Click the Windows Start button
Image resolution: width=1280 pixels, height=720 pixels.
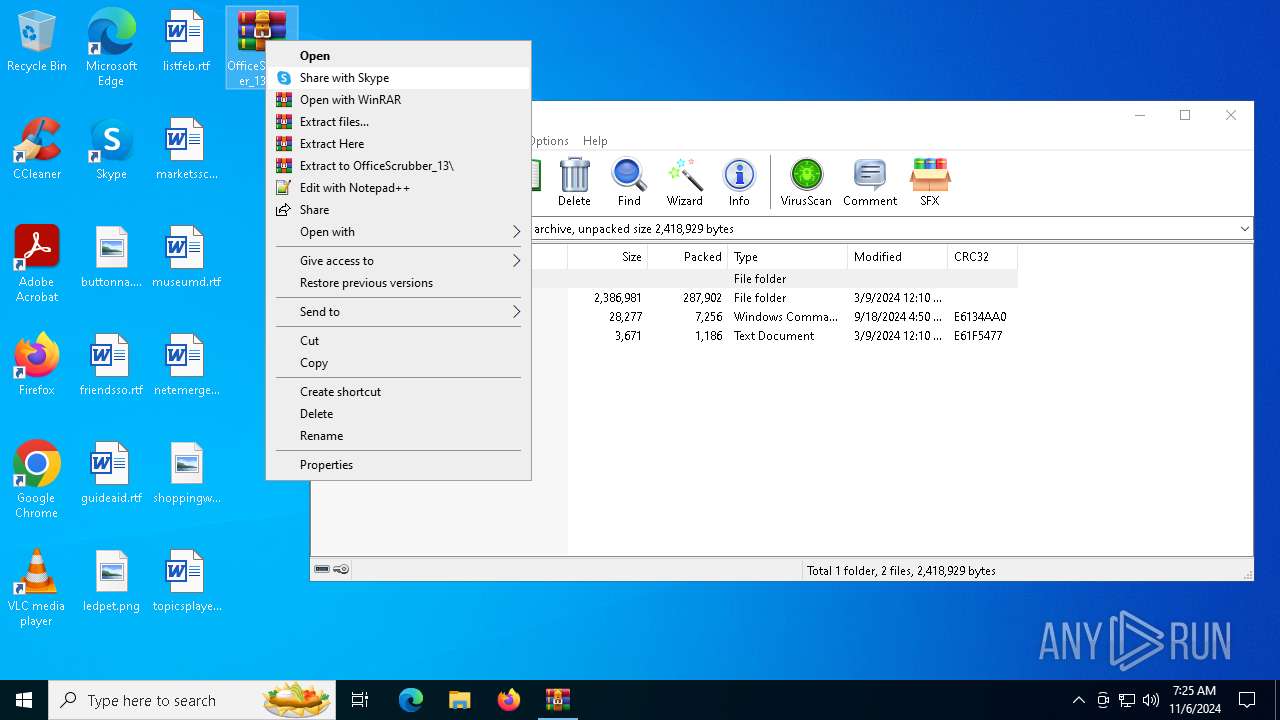coord(23,700)
